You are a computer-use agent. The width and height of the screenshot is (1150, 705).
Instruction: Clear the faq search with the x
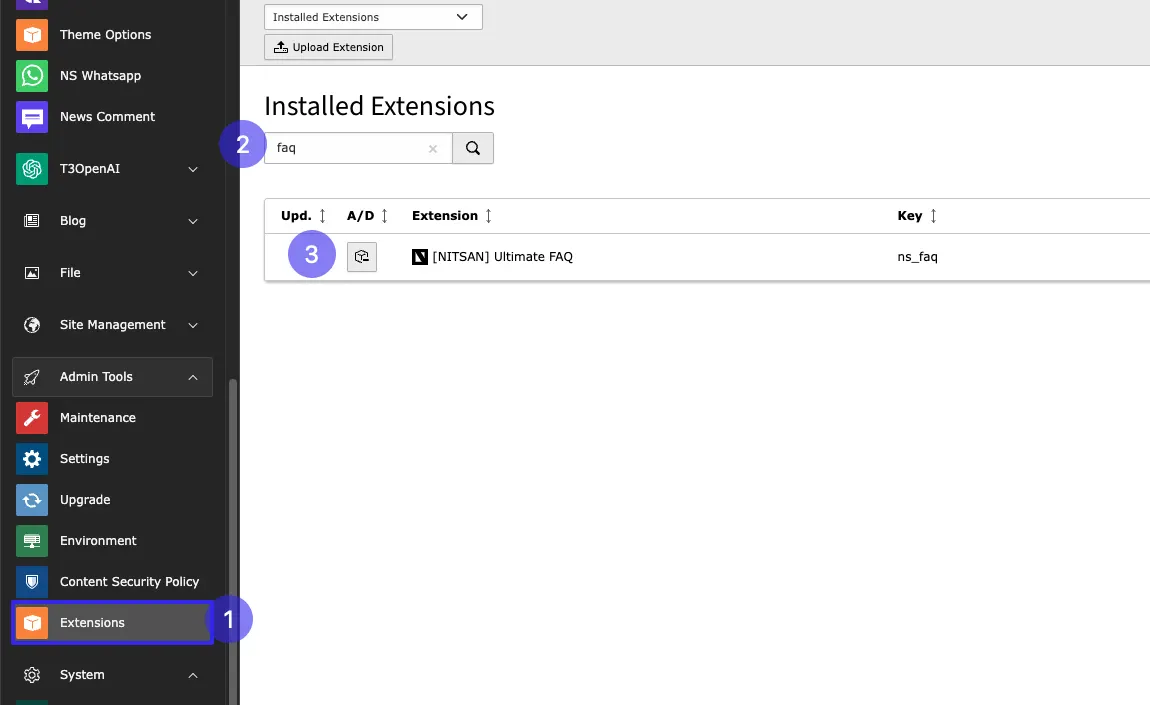tap(433, 149)
